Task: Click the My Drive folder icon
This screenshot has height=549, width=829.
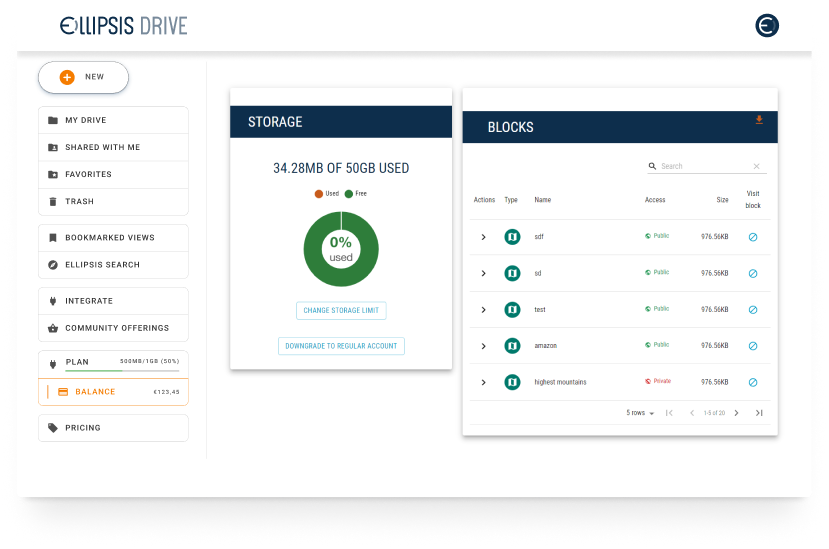Action: click(53, 120)
